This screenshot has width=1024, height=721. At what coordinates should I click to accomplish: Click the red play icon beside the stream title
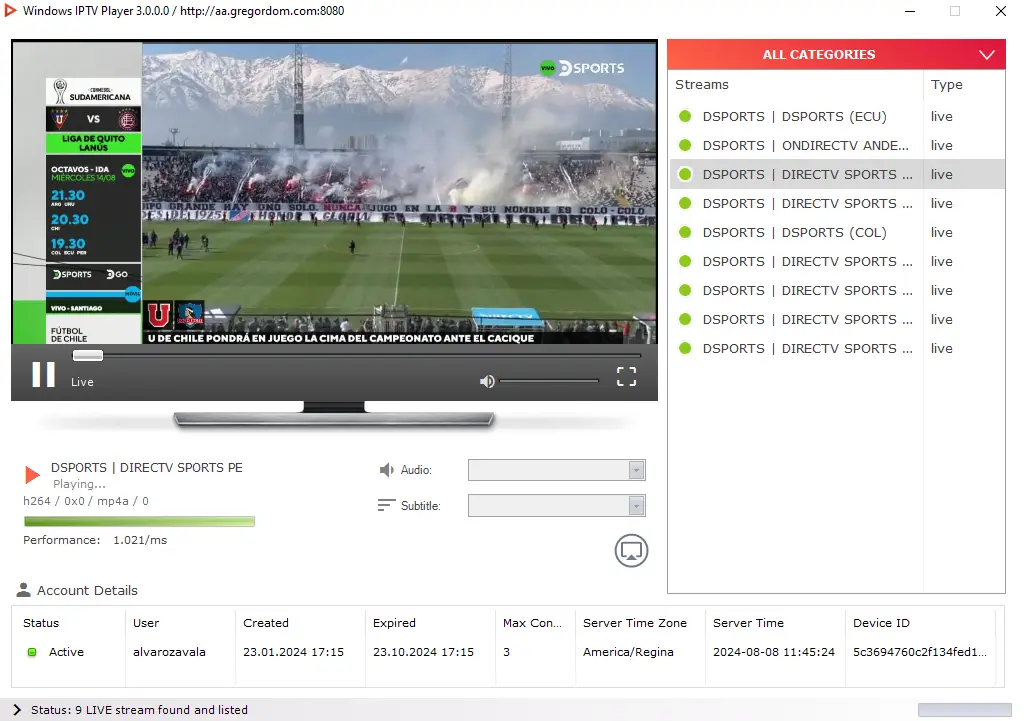[32, 475]
